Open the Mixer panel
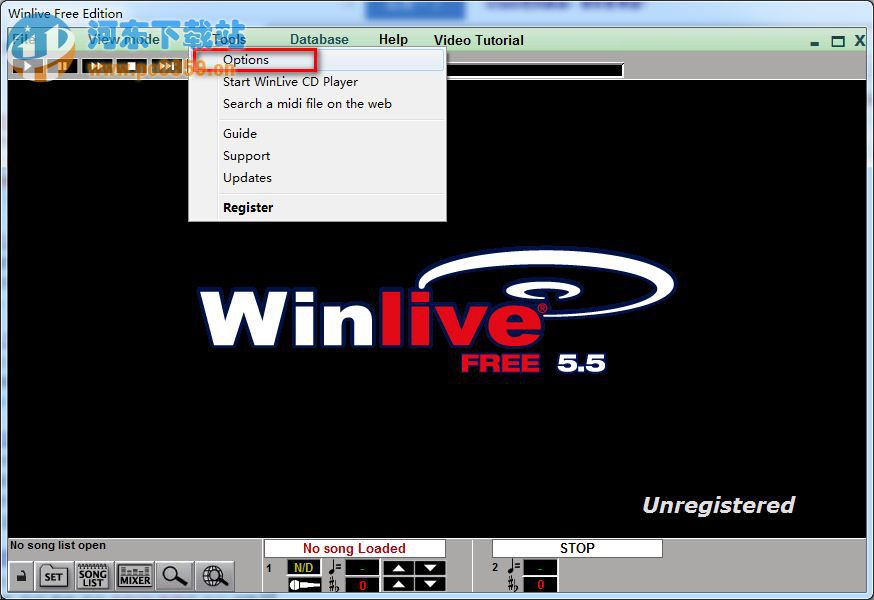 click(x=134, y=575)
